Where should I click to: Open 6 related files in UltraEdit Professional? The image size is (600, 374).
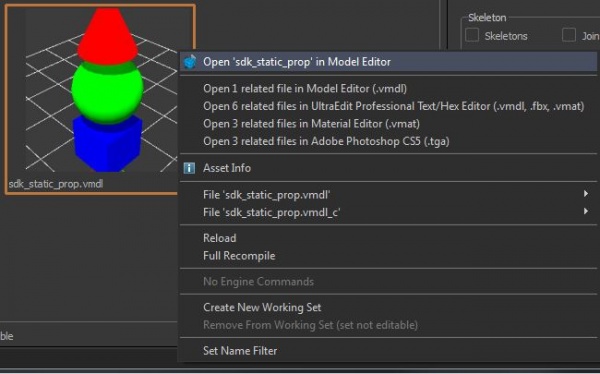[x=388, y=106]
